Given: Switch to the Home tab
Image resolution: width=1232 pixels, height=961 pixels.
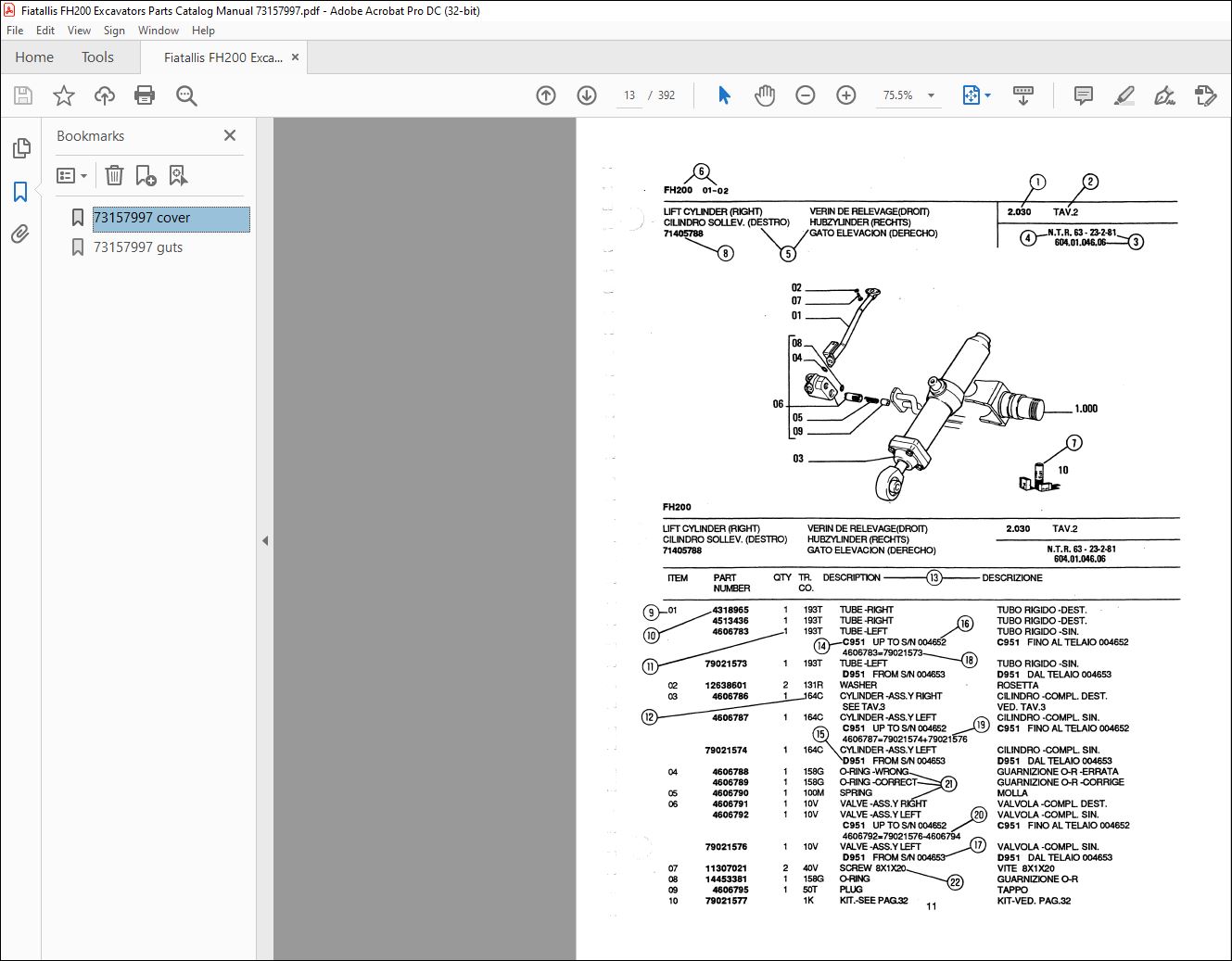Looking at the screenshot, I should (x=34, y=57).
